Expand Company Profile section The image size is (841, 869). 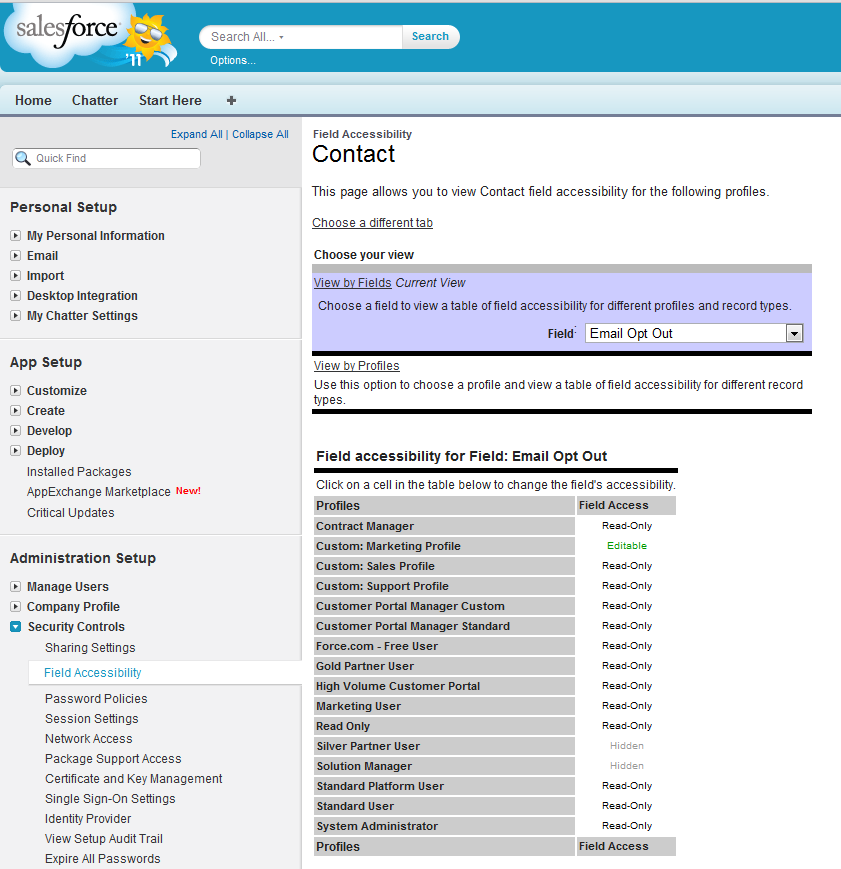pyautogui.click(x=16, y=606)
